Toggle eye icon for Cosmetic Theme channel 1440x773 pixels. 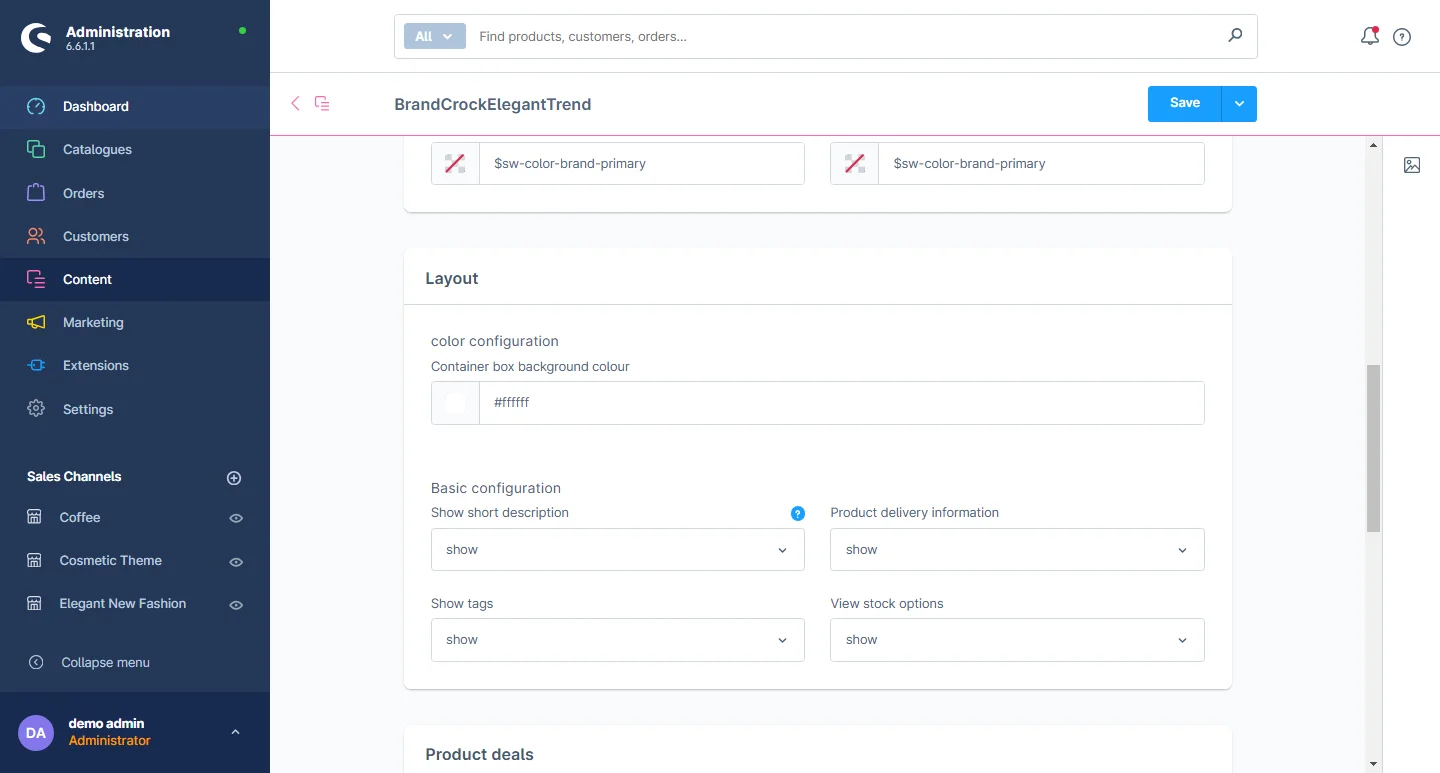pyautogui.click(x=236, y=562)
